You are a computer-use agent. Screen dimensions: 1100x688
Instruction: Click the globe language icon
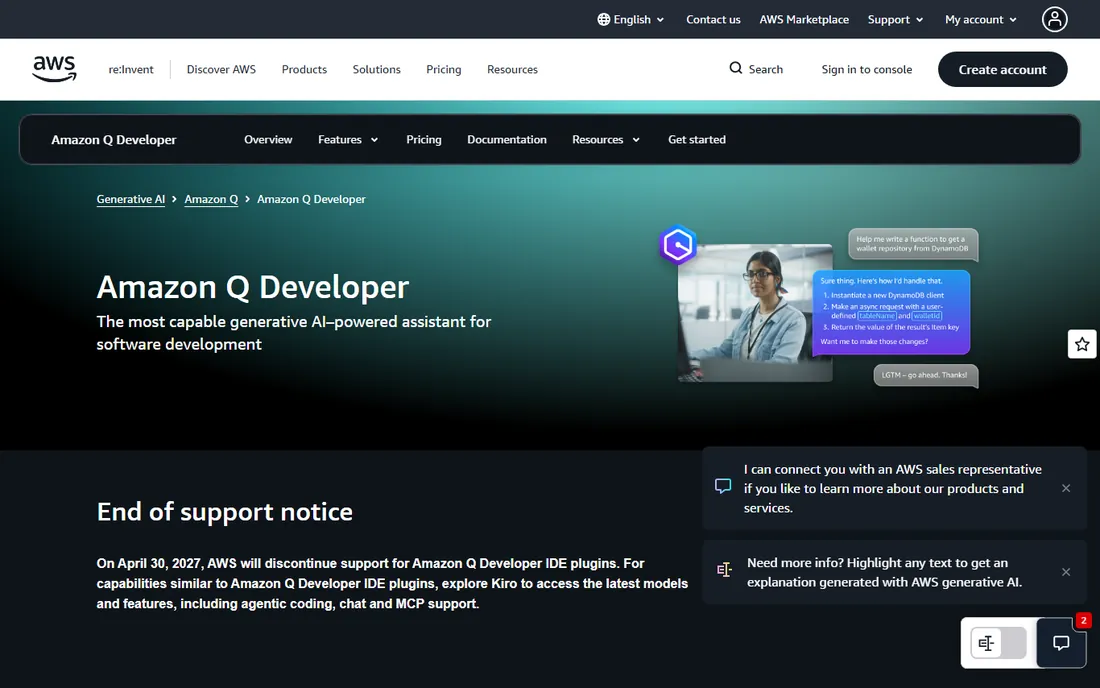click(603, 19)
